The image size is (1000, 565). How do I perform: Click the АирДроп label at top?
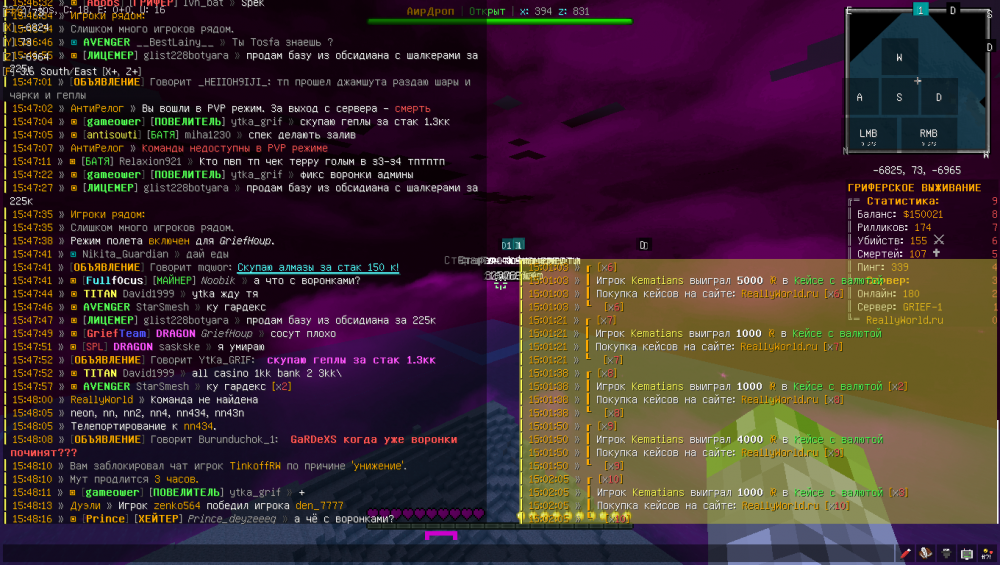(x=430, y=11)
